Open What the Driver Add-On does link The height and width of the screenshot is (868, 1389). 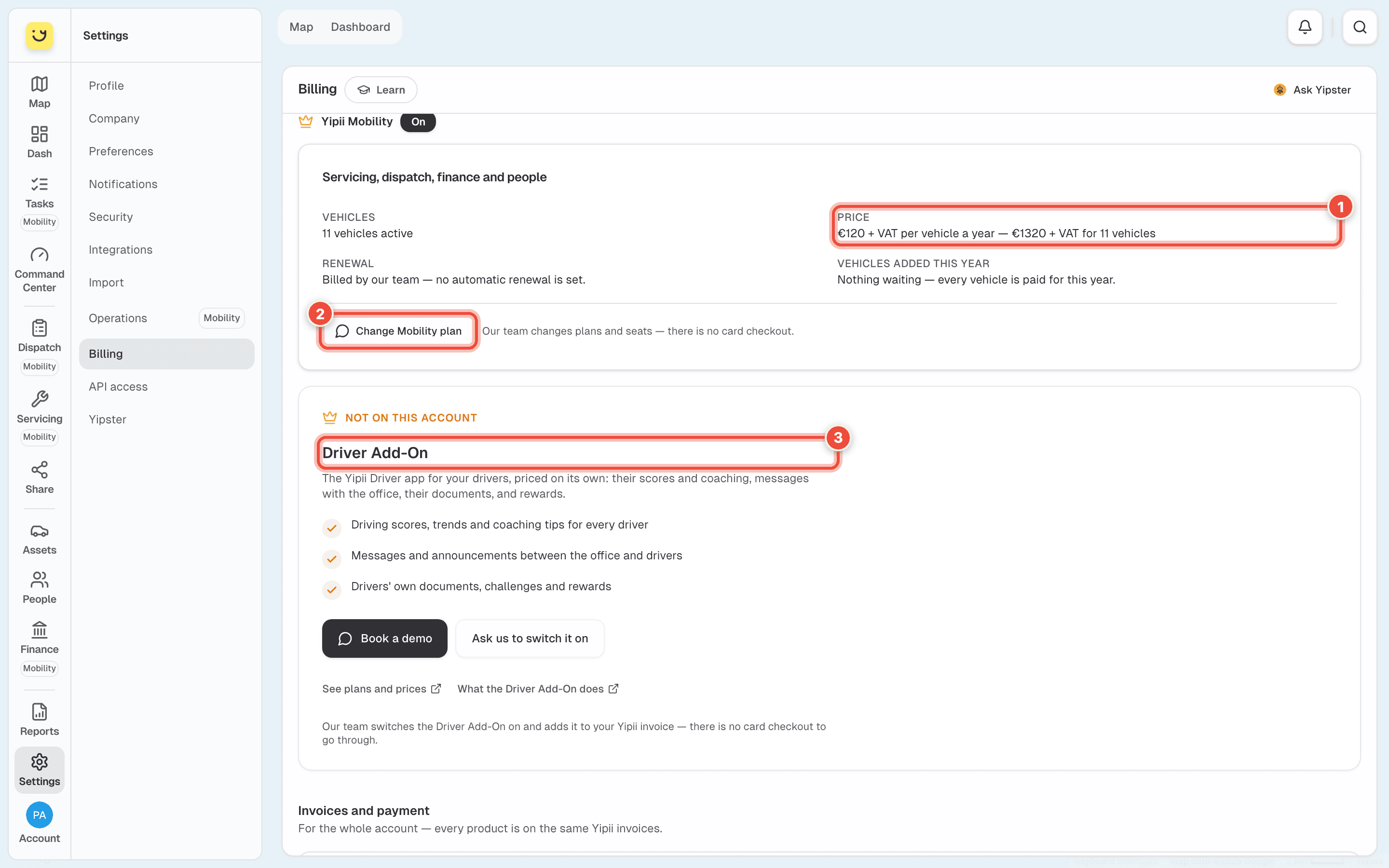[x=538, y=689]
